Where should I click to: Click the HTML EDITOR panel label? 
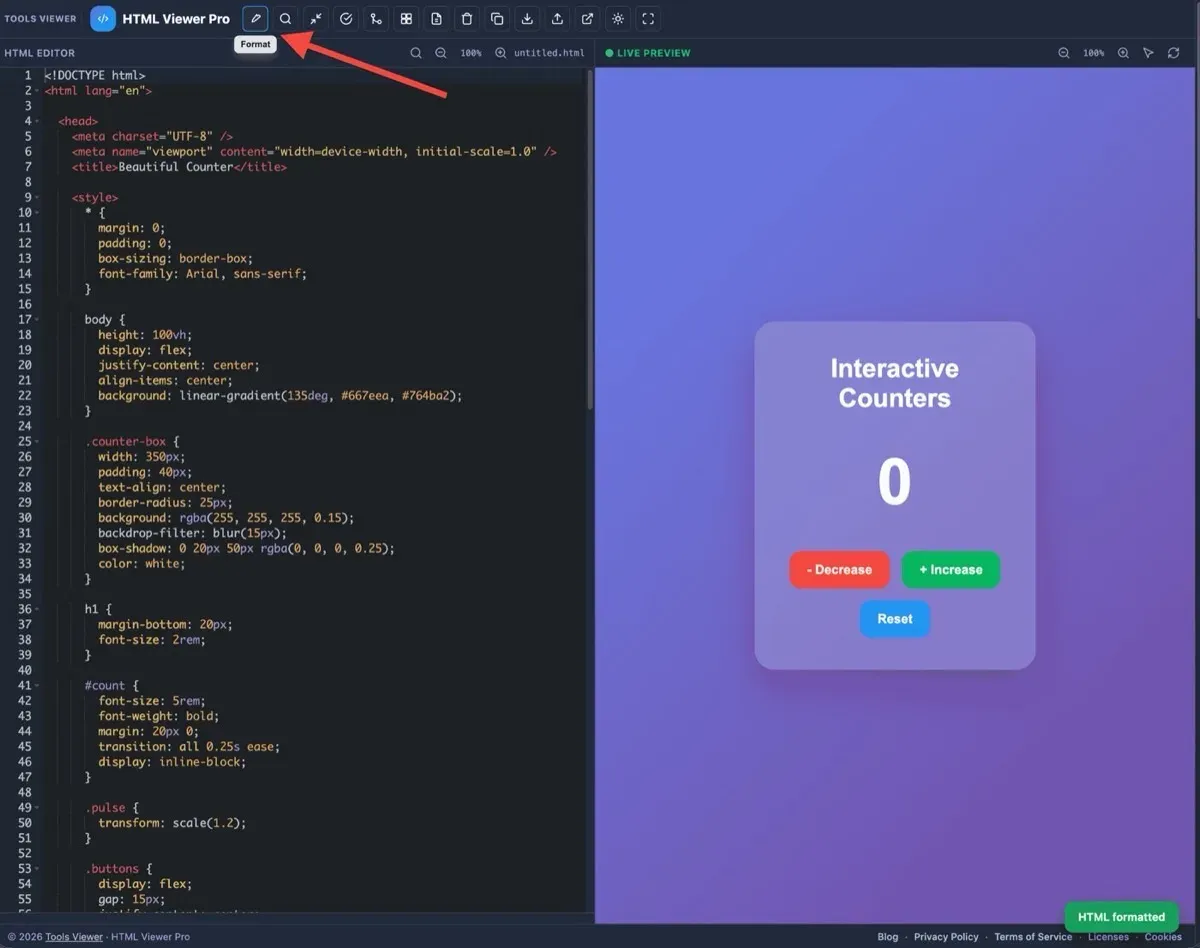pyautogui.click(x=40, y=53)
